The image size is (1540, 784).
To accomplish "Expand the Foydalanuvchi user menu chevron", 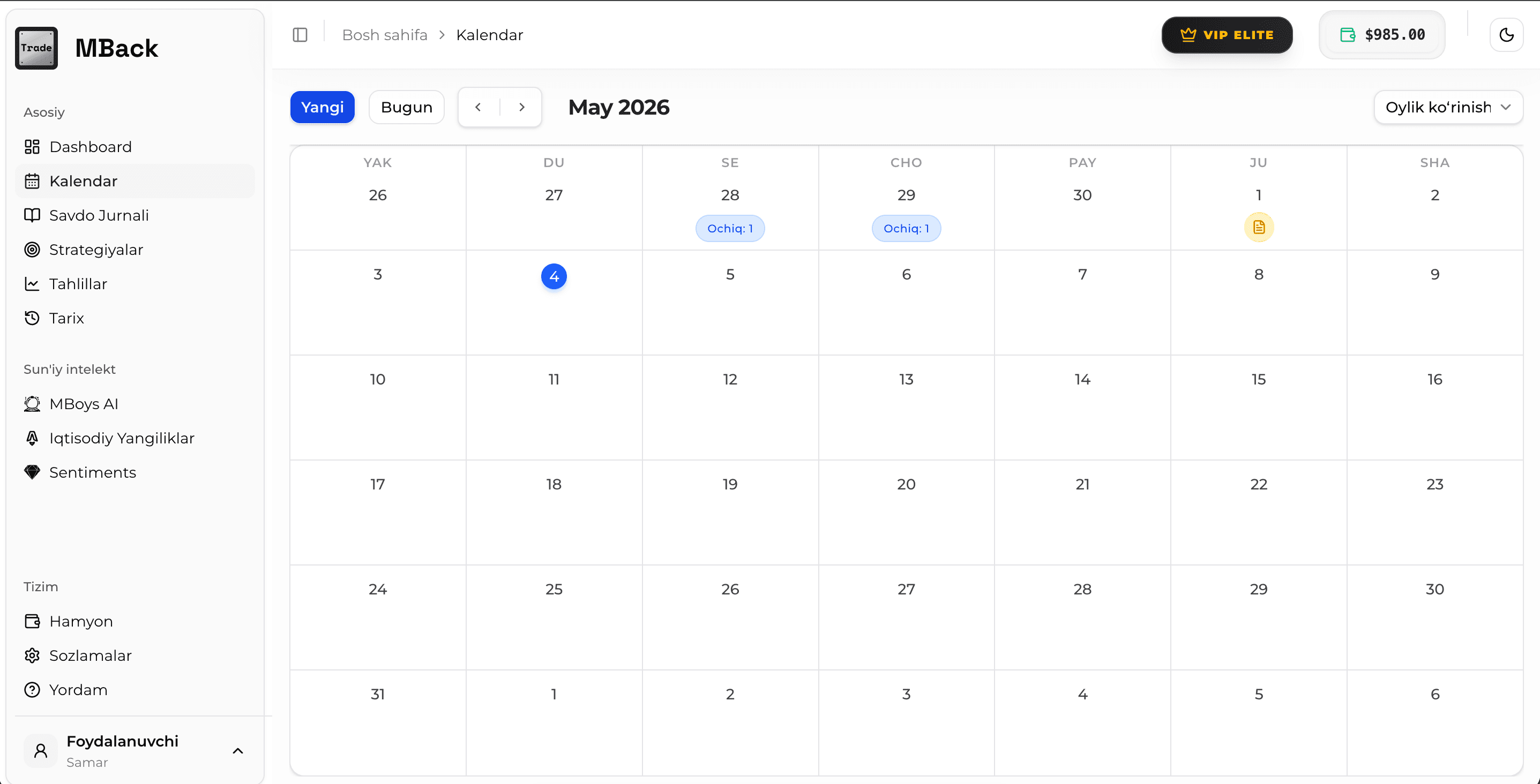I will tap(237, 751).
